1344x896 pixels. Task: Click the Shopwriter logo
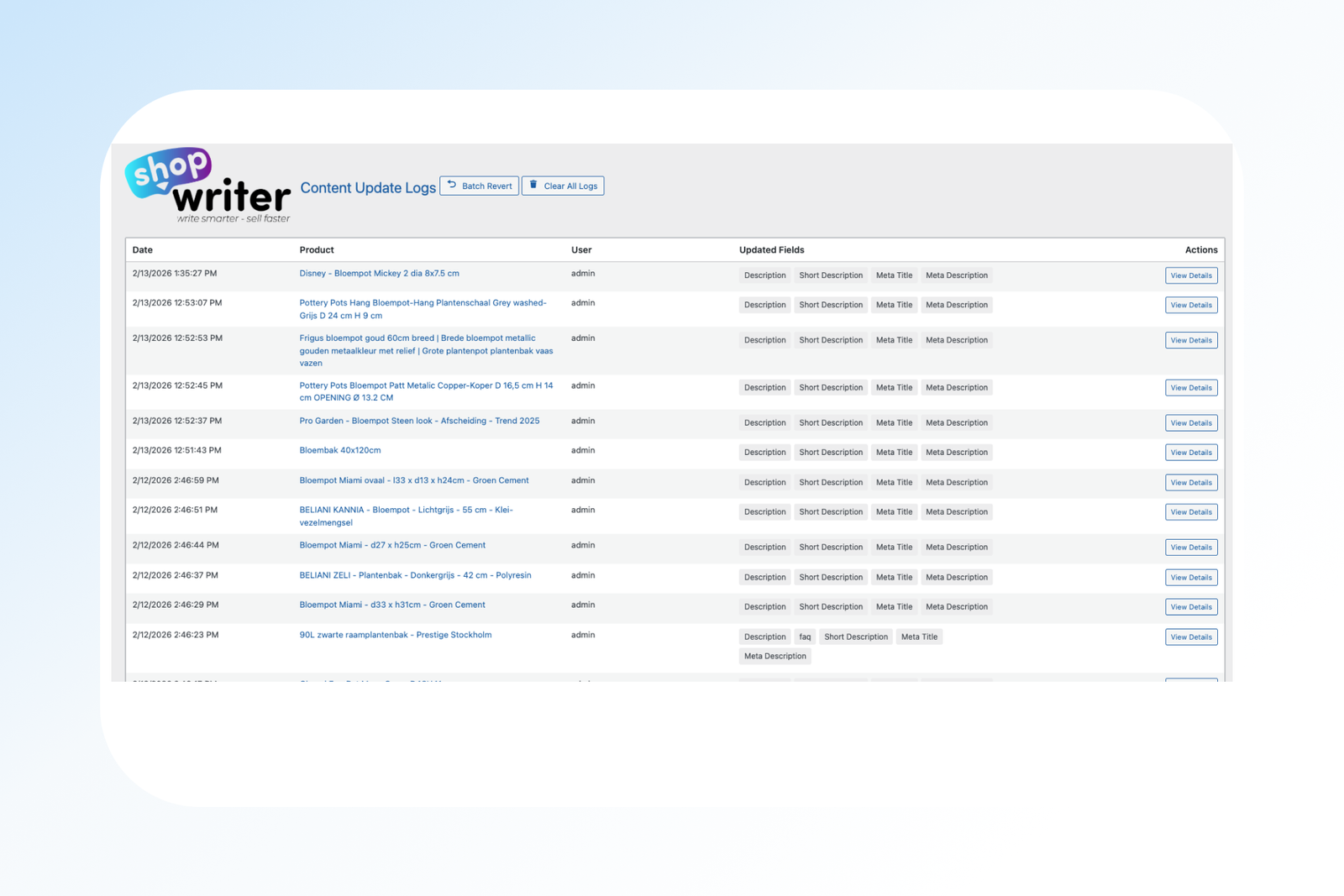coord(207,186)
